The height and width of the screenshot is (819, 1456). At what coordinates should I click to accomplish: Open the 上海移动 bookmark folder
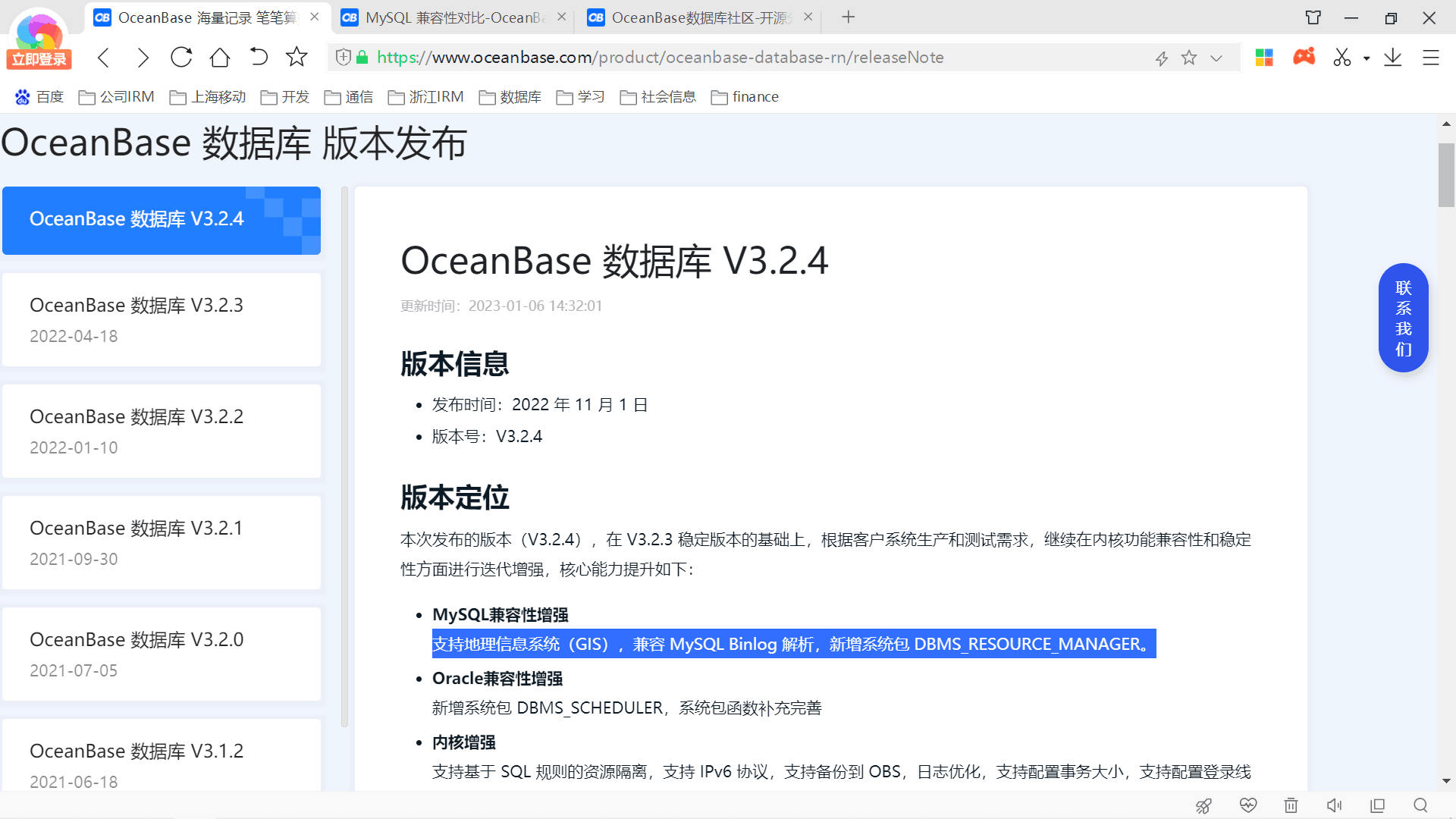coord(208,97)
